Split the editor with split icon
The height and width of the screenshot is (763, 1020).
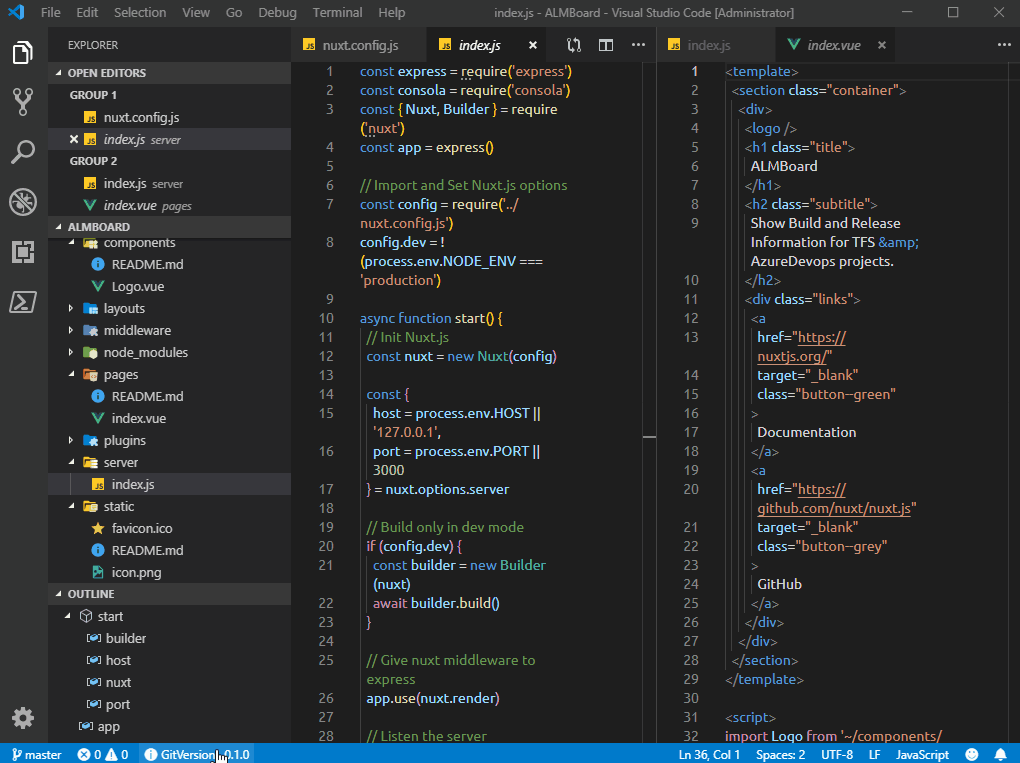pos(606,45)
